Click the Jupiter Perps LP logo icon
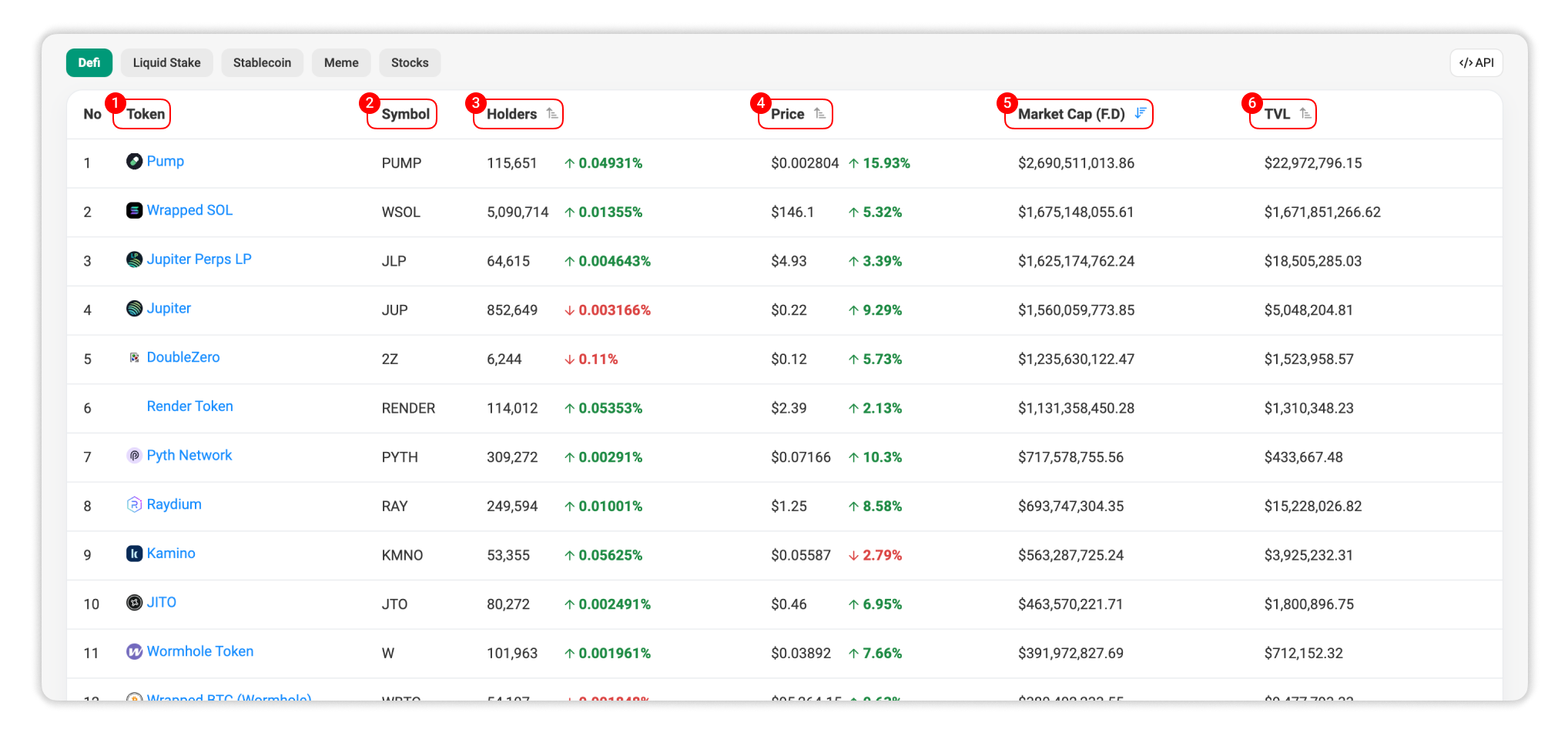 133,259
